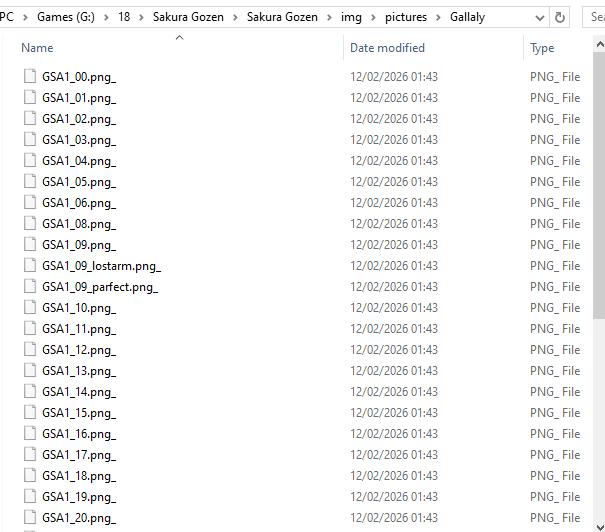This screenshot has width=605, height=532.
Task: Navigate to Games (G:) in breadcrumb
Action: [66, 17]
